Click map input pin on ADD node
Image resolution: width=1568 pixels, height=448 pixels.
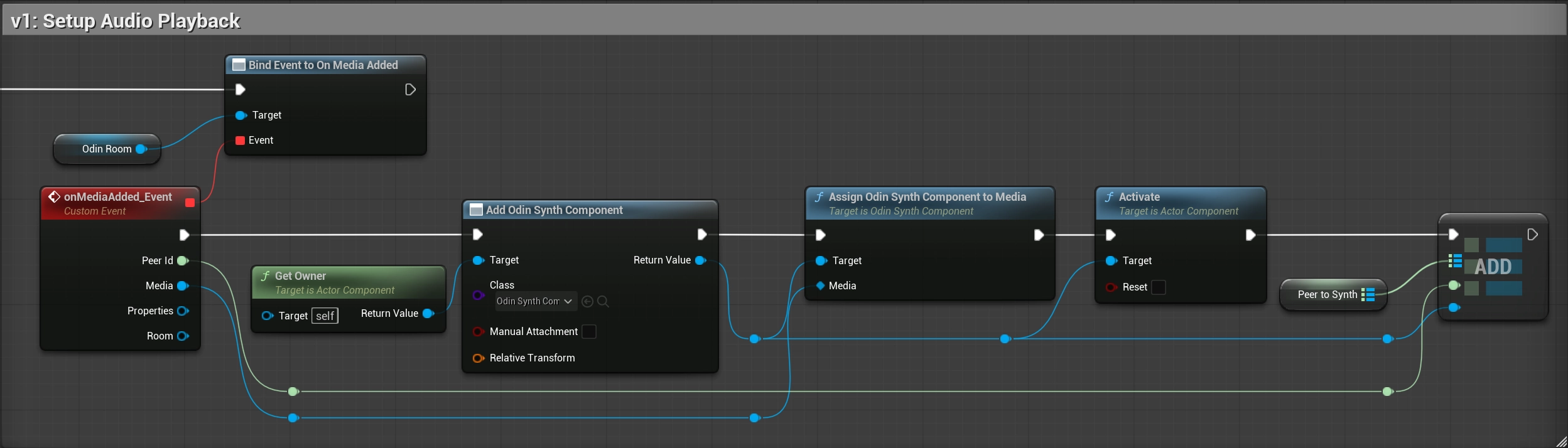[1455, 260]
